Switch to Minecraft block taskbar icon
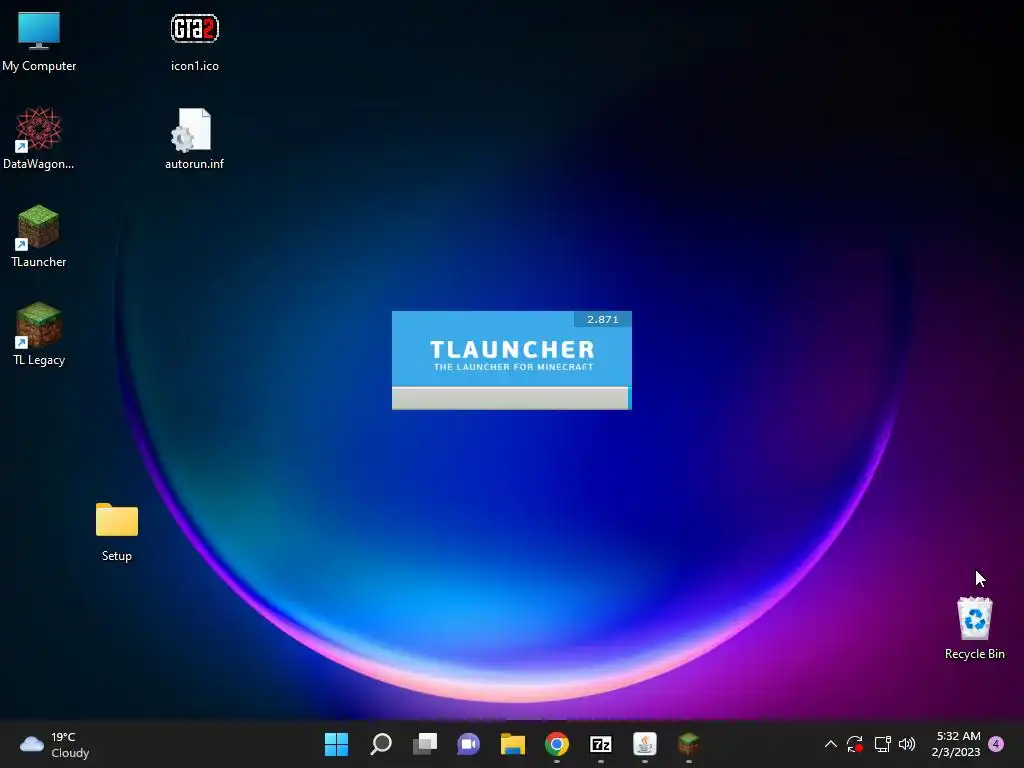Viewport: 1024px width, 768px height. click(x=688, y=744)
